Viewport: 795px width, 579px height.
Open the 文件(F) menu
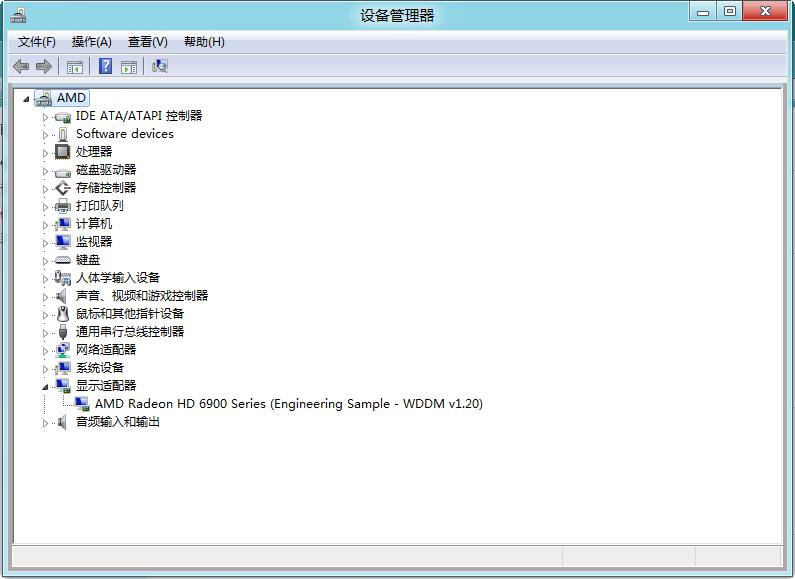(37, 42)
